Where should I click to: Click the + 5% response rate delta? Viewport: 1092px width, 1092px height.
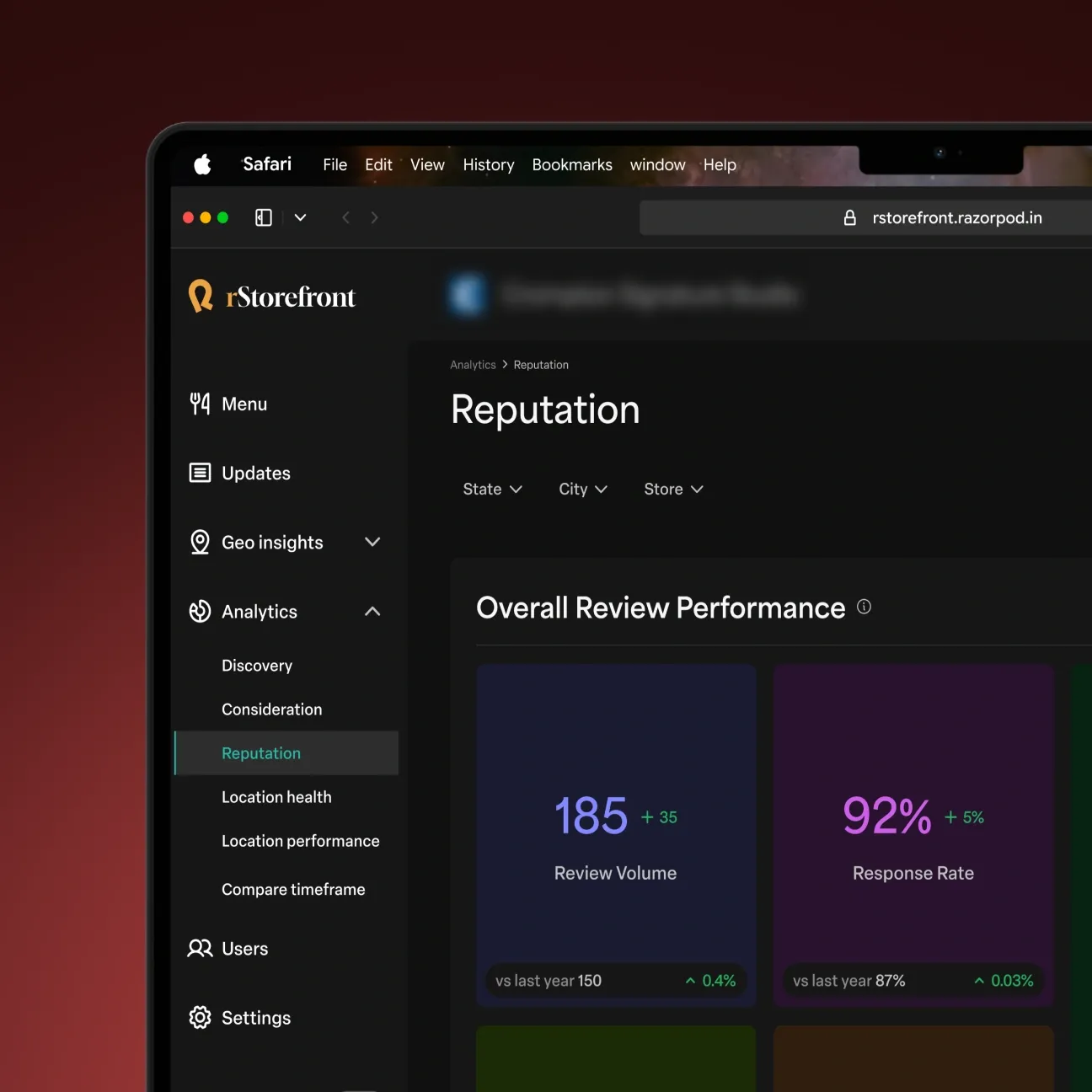tap(964, 817)
